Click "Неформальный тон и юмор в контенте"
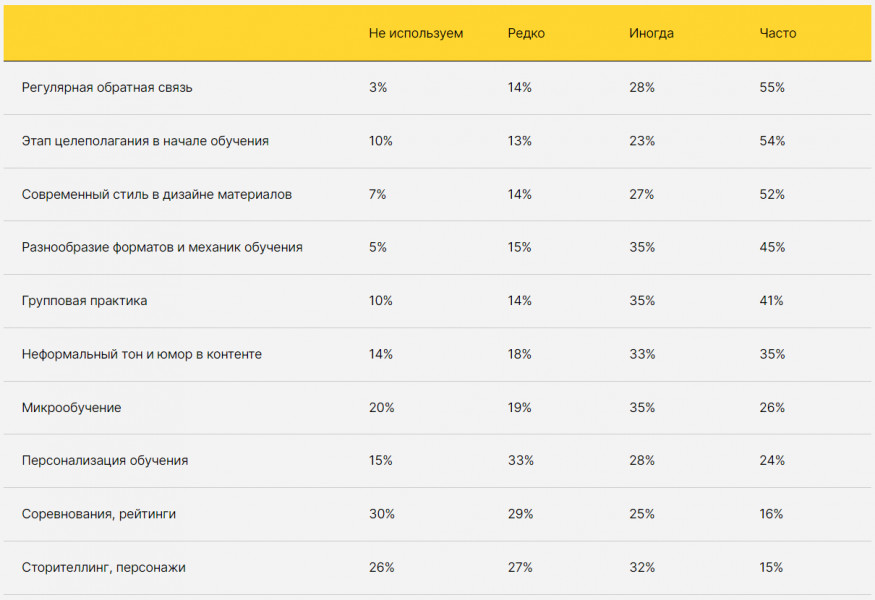875x600 pixels. click(142, 354)
